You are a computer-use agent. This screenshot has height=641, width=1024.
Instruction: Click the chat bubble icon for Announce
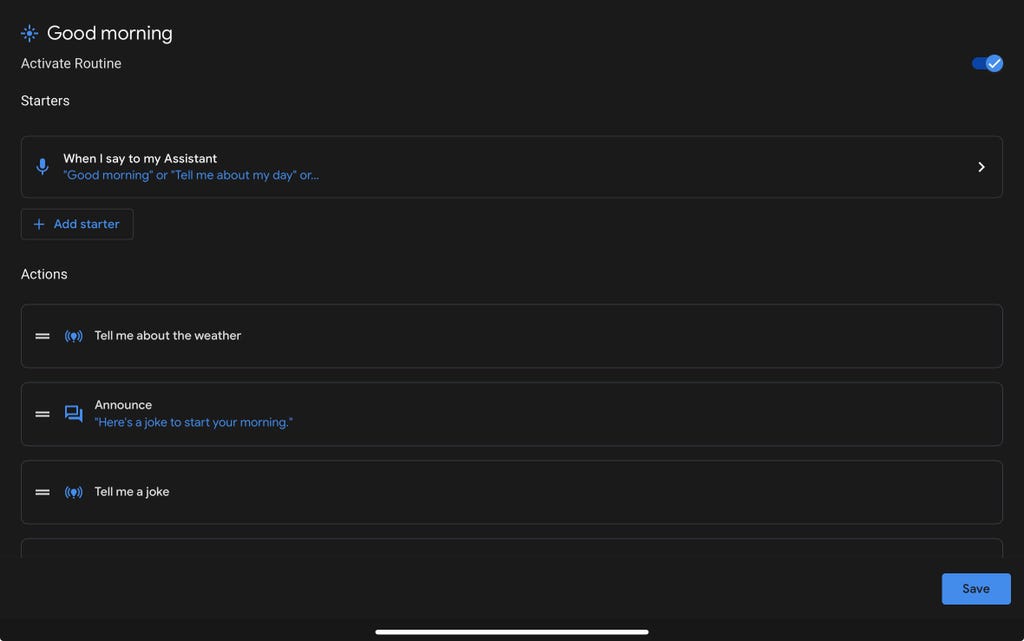[x=73, y=414]
